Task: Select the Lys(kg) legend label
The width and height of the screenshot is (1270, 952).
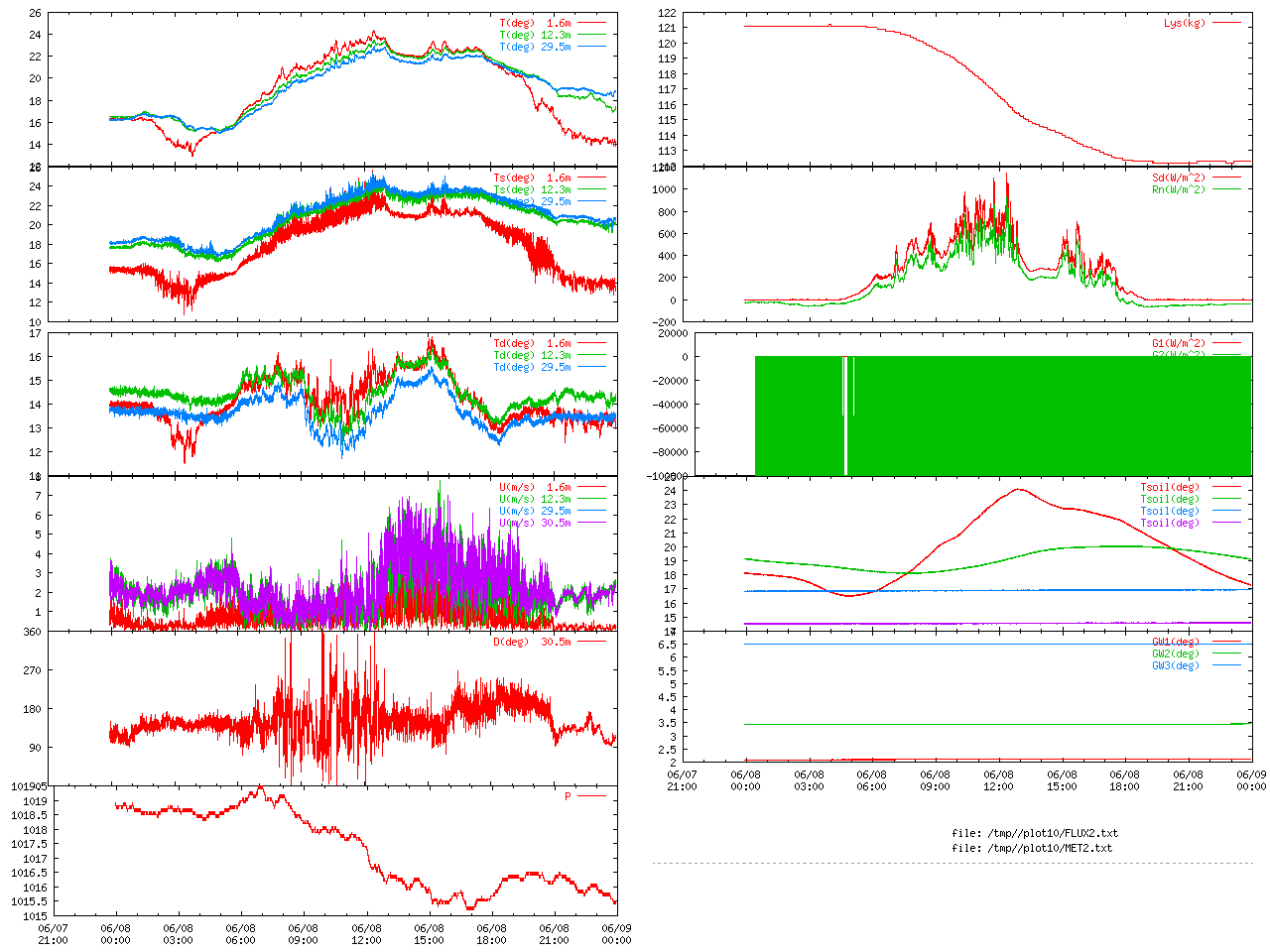Action: (1185, 23)
